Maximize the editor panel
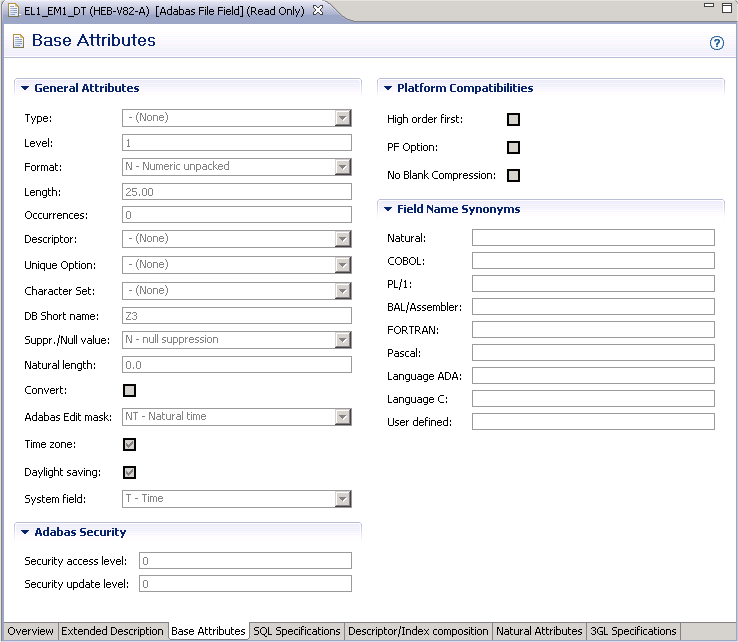This screenshot has width=738, height=642. [x=727, y=8]
